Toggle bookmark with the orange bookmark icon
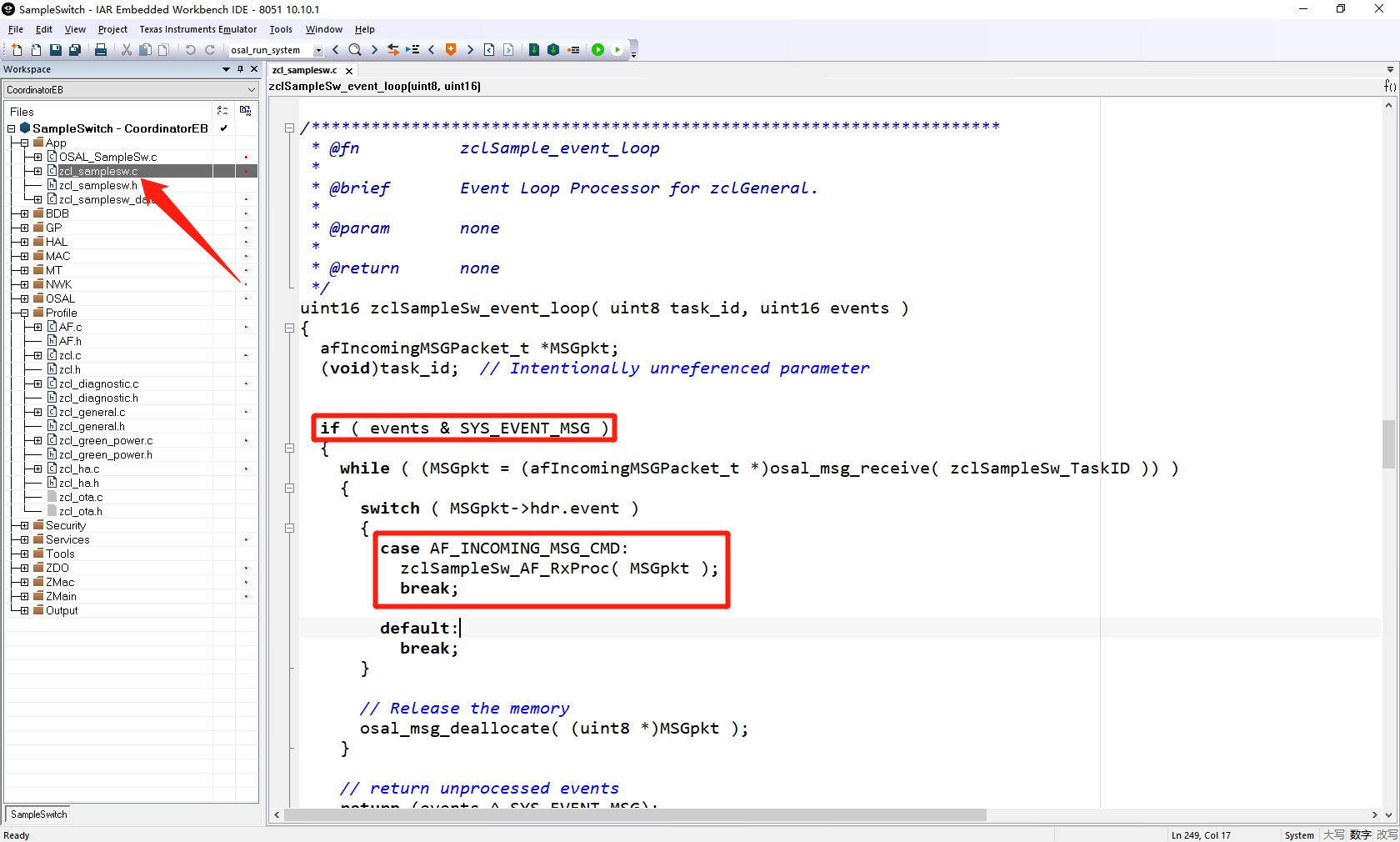This screenshot has width=1400, height=842. click(x=451, y=50)
